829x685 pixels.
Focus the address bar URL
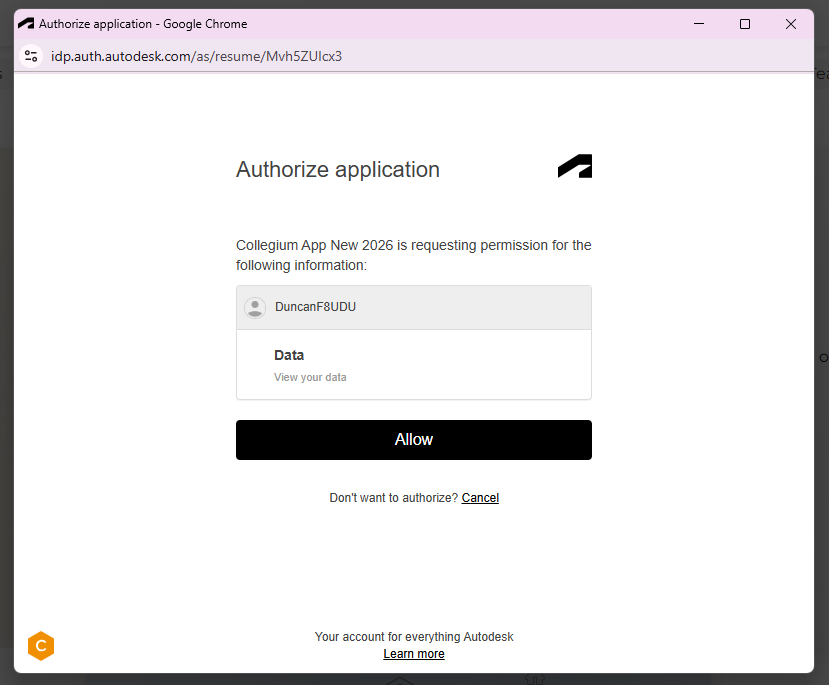(196, 56)
